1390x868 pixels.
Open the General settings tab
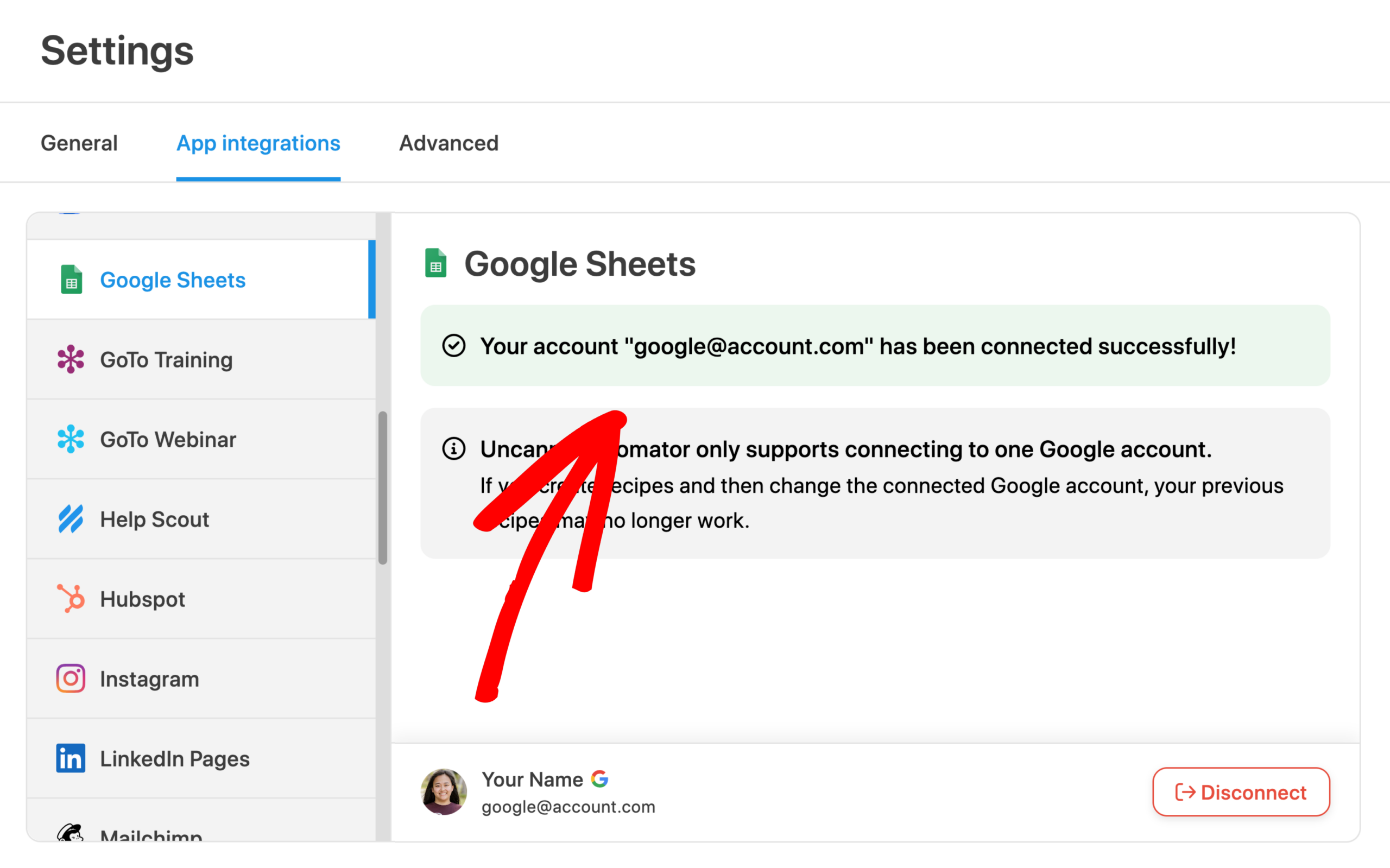pyautogui.click(x=79, y=143)
